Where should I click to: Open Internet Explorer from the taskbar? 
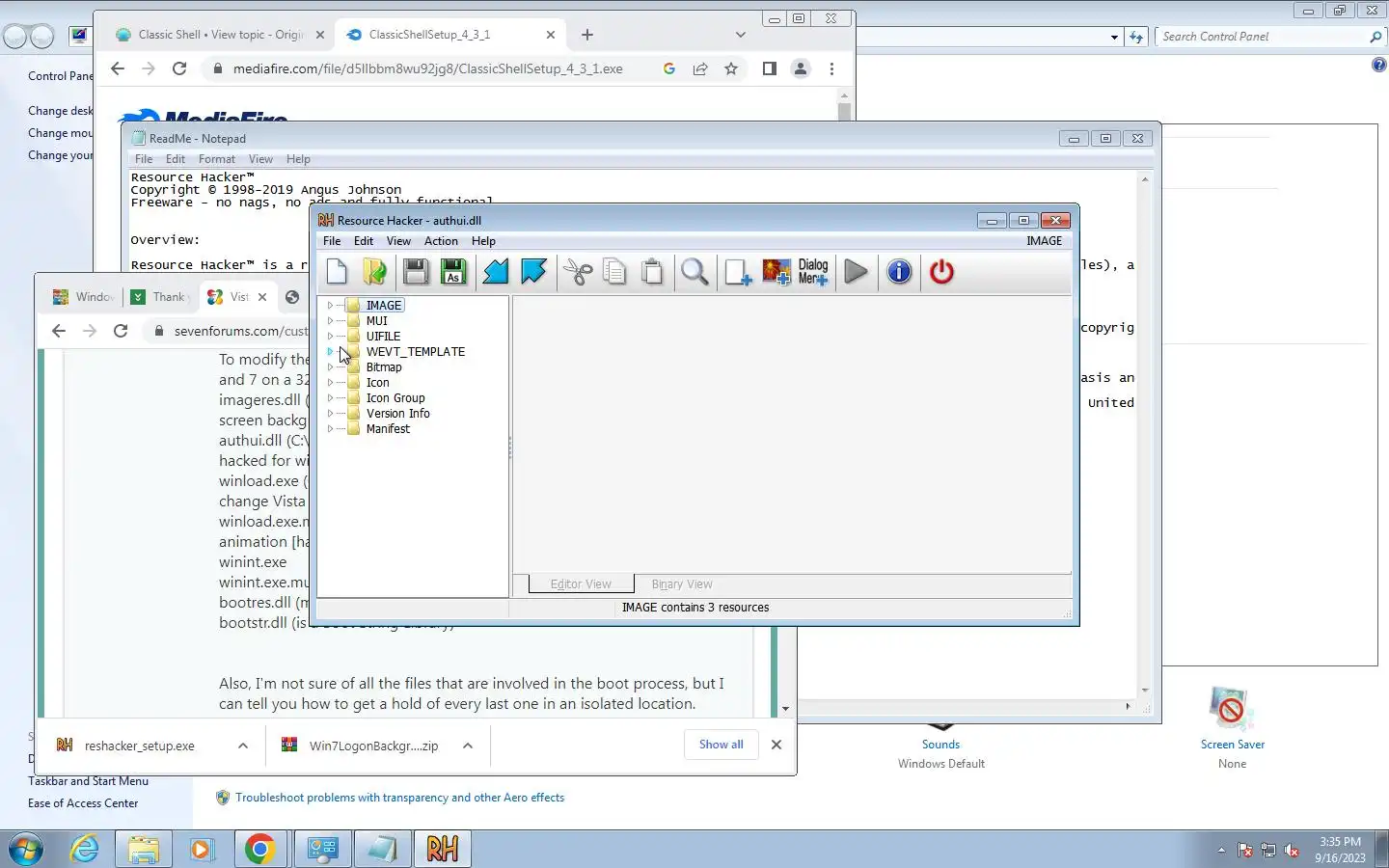point(85,849)
